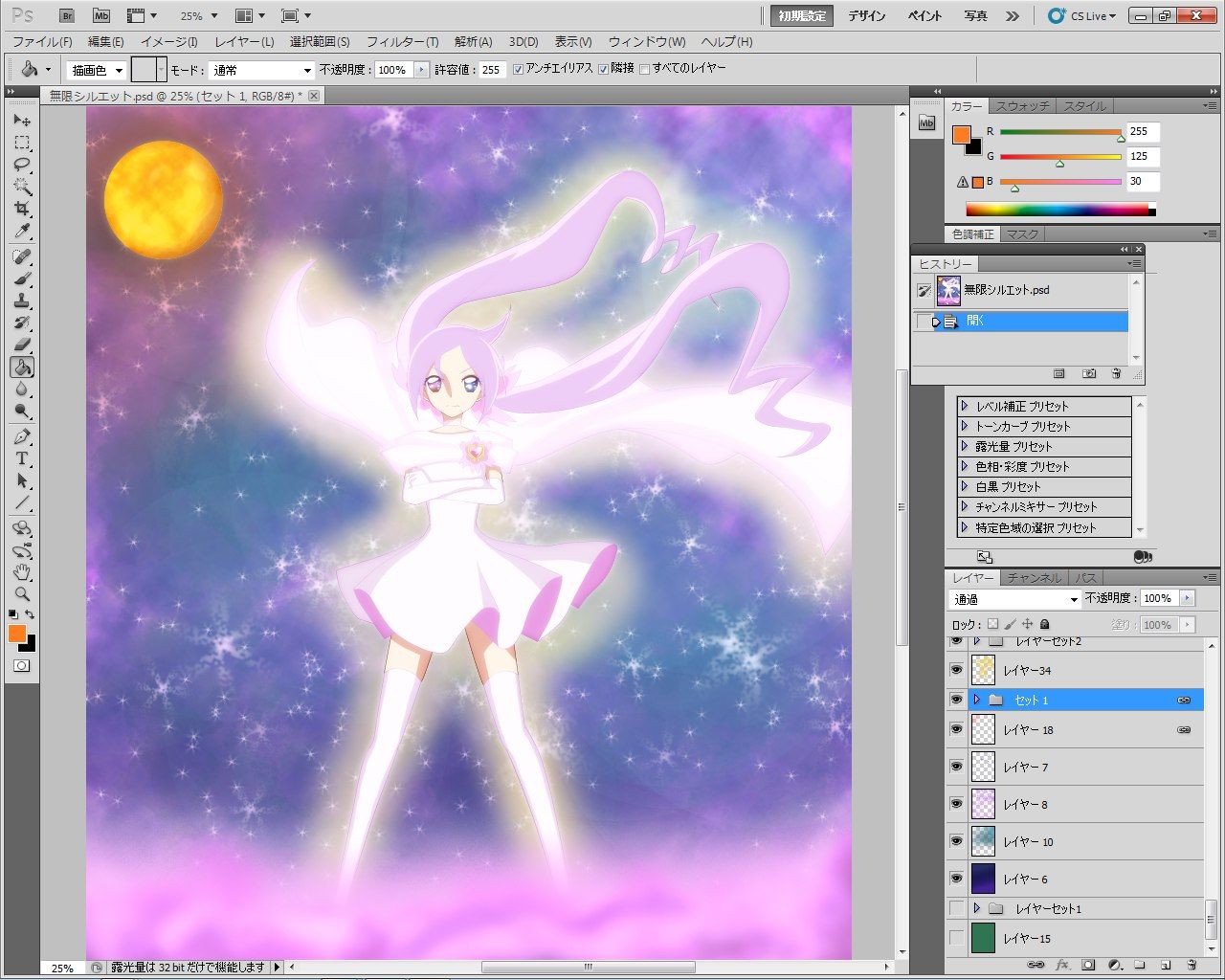Toggle the contiguous (隣接) checkbox
Image resolution: width=1225 pixels, height=980 pixels.
coord(603,69)
